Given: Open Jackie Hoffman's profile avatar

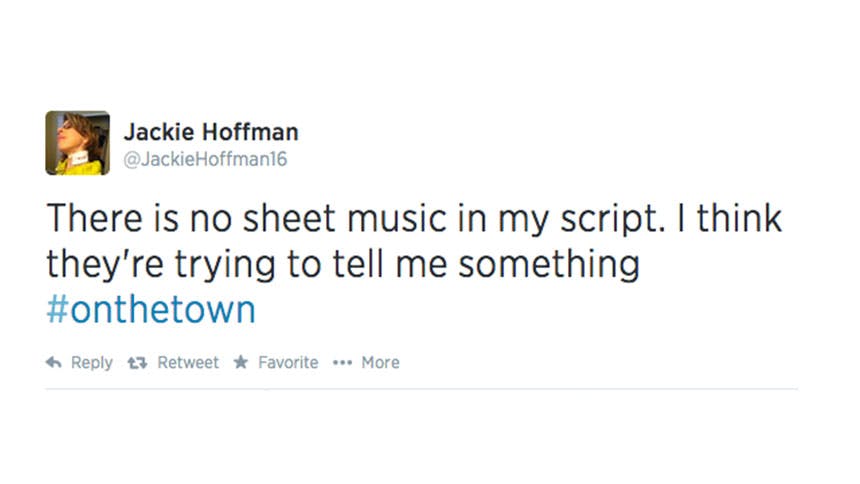Looking at the screenshot, I should 77,143.
